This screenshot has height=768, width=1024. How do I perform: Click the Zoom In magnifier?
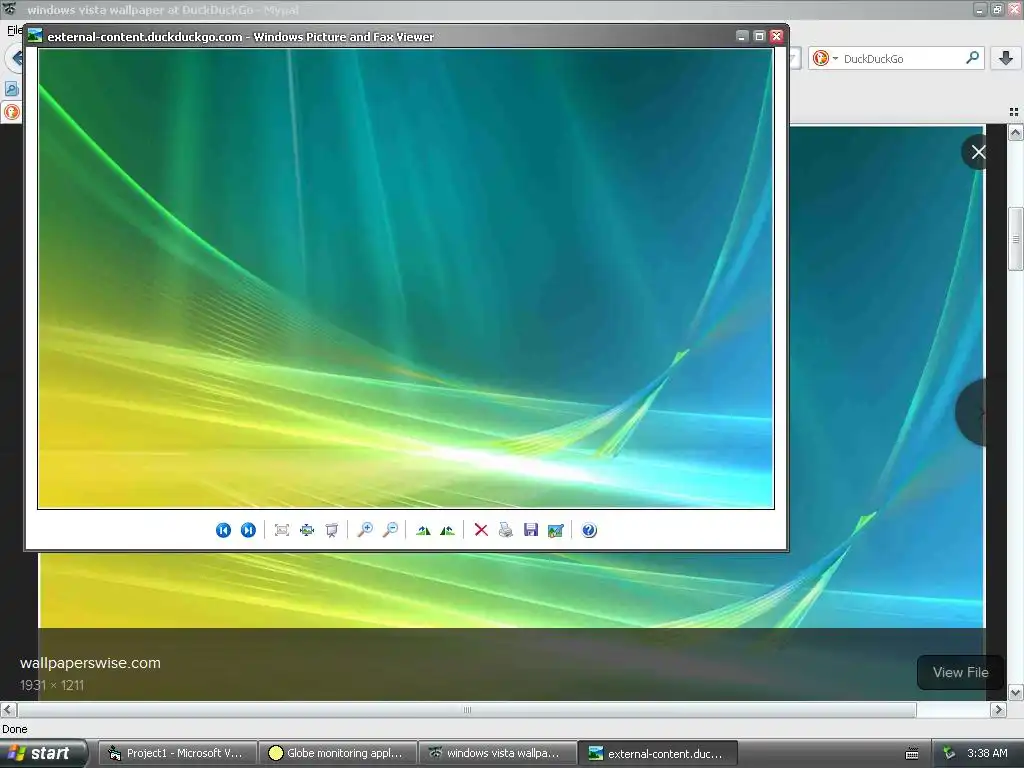point(365,530)
